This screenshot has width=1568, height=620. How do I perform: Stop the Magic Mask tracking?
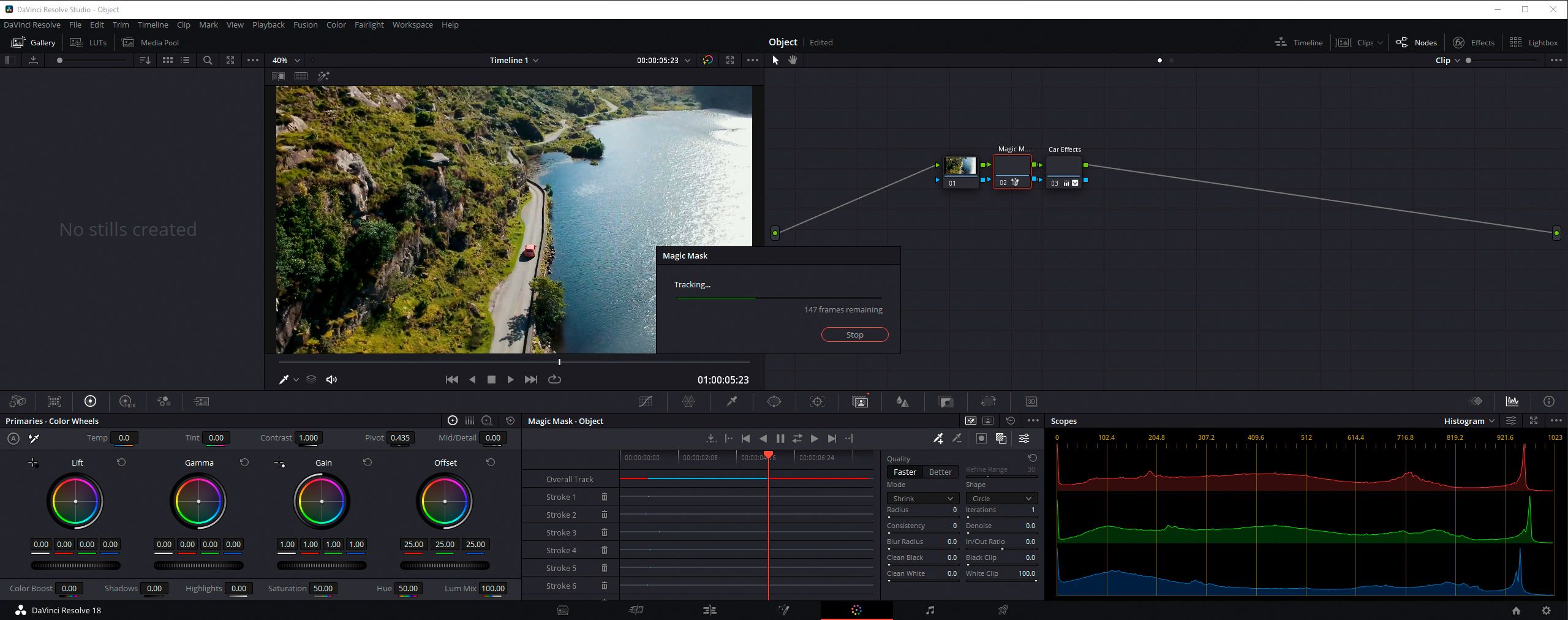point(854,335)
